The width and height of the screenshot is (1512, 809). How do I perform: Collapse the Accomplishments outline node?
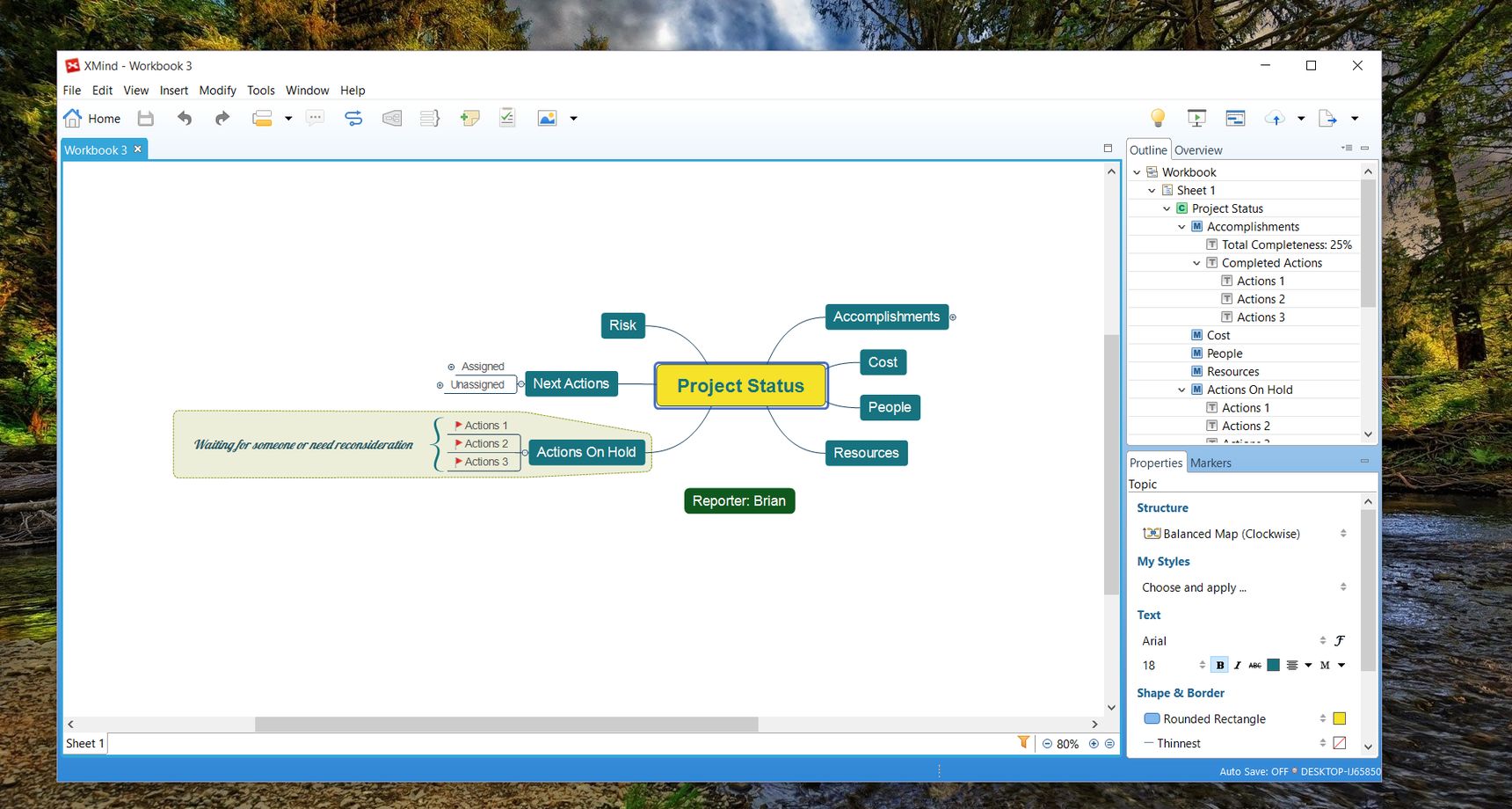pyautogui.click(x=1181, y=227)
